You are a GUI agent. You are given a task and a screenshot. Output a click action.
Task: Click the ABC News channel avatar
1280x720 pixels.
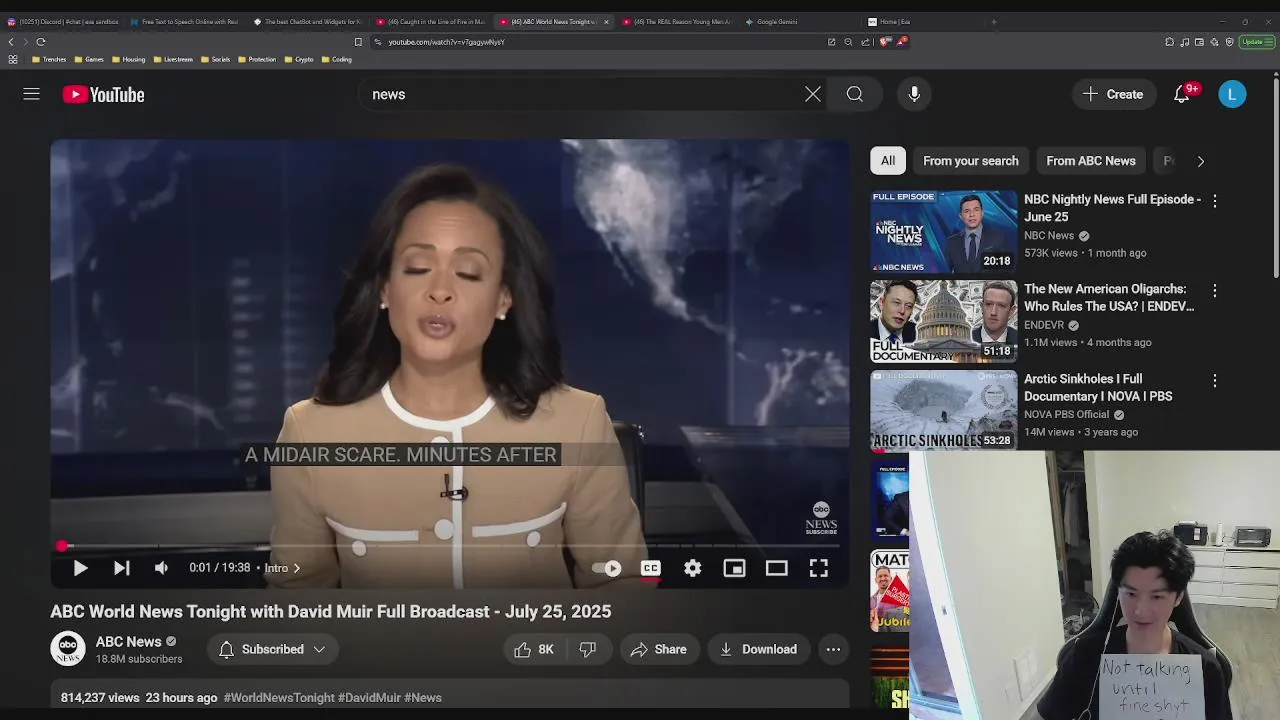[x=68, y=649]
